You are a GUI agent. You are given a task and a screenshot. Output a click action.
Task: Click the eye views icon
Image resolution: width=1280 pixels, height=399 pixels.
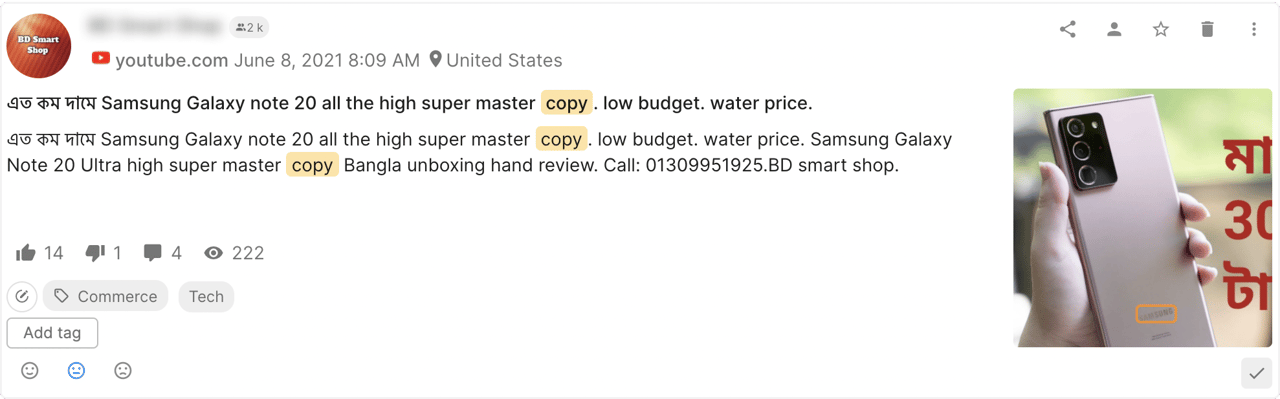tap(213, 253)
